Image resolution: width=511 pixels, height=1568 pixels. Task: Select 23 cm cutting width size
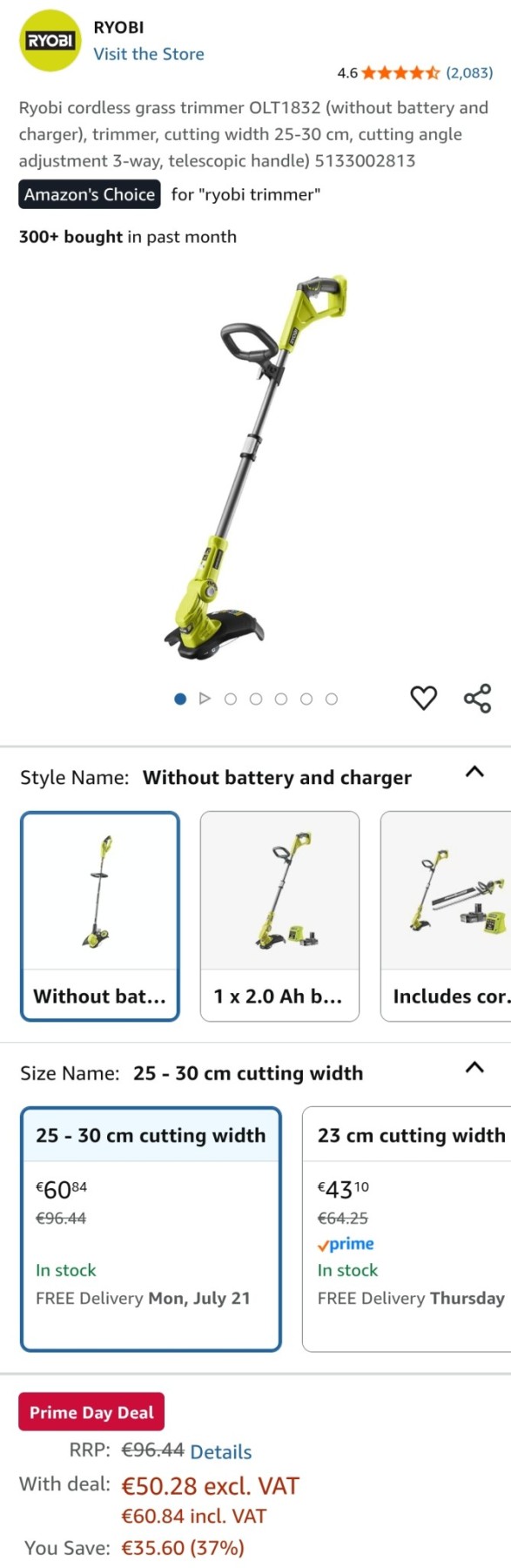click(407, 1228)
